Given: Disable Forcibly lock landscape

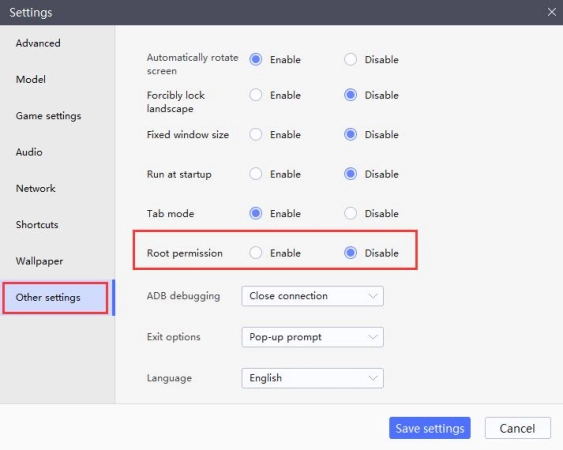Looking at the screenshot, I should (350, 95).
